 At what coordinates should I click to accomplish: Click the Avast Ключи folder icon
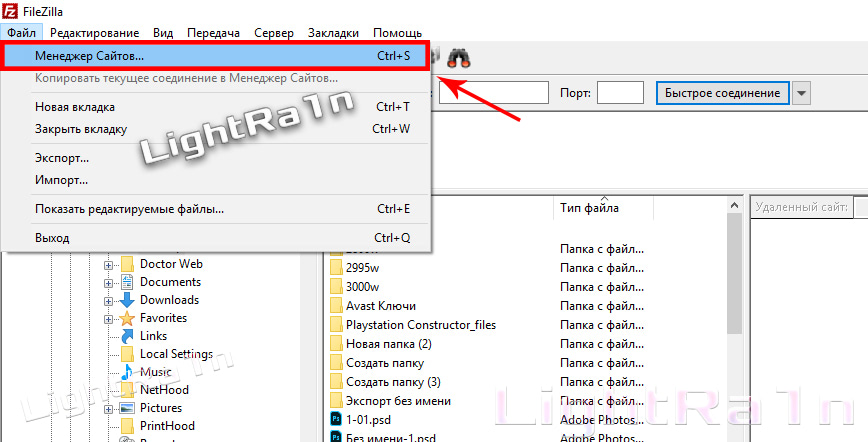[x=336, y=306]
